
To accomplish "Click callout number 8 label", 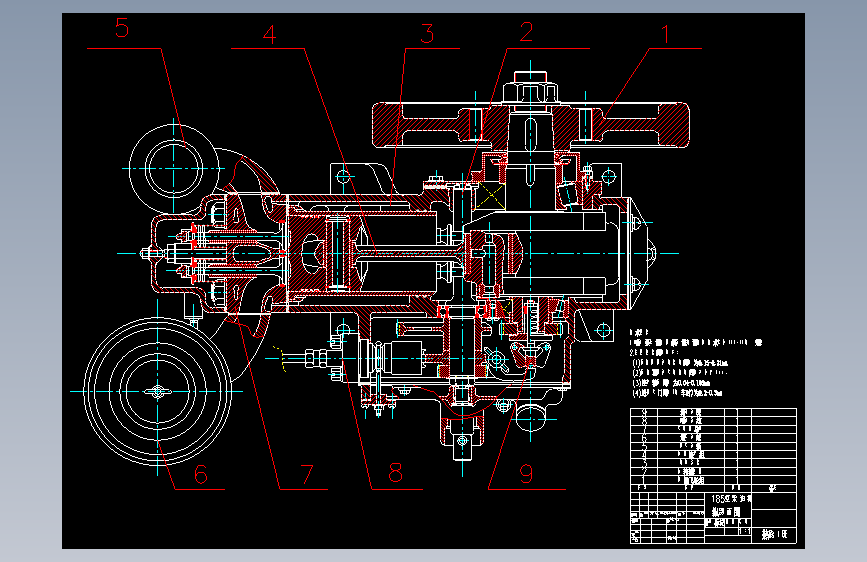I will [395, 473].
